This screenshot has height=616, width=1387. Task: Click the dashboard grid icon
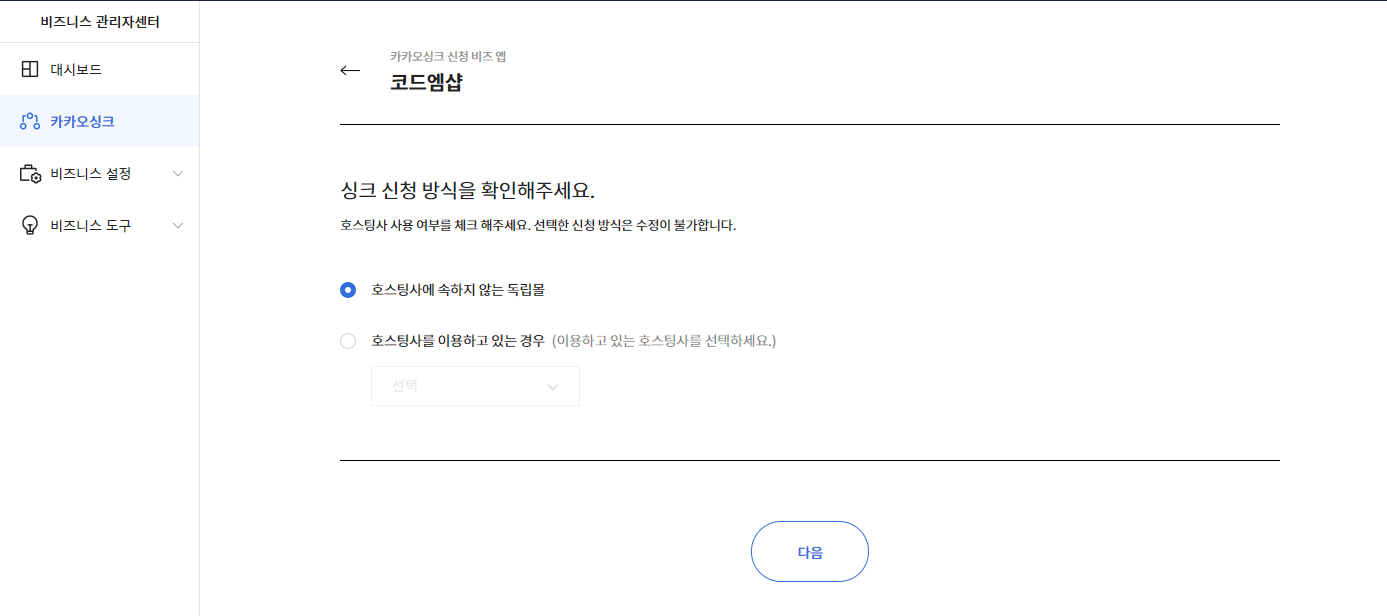click(x=30, y=70)
